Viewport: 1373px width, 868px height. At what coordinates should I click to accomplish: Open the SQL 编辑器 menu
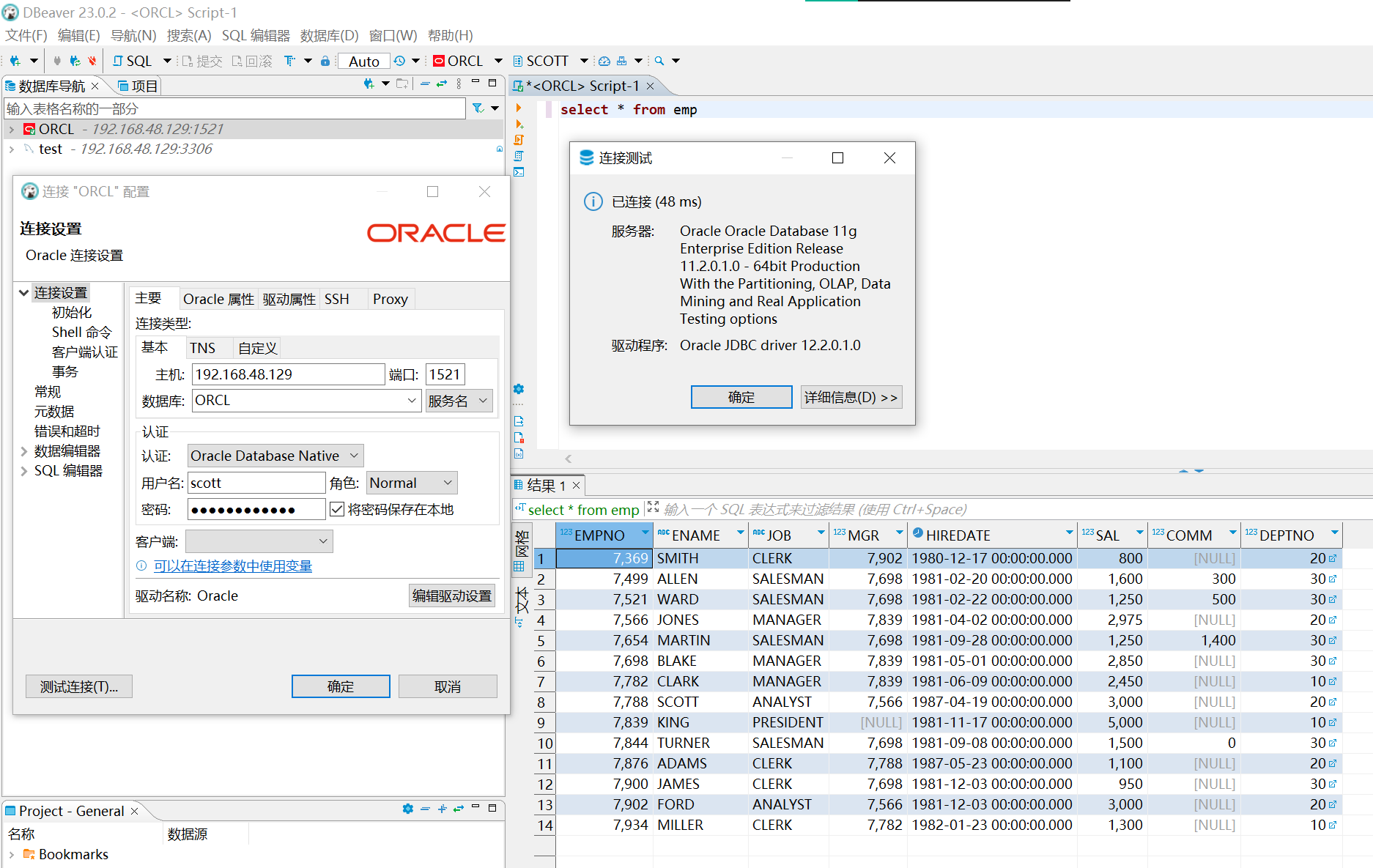pyautogui.click(x=256, y=35)
